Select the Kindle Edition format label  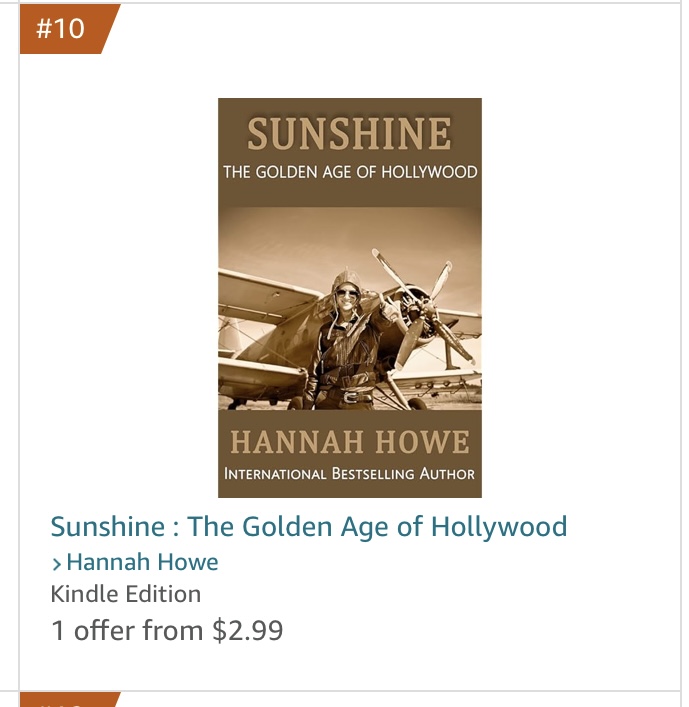point(125,594)
